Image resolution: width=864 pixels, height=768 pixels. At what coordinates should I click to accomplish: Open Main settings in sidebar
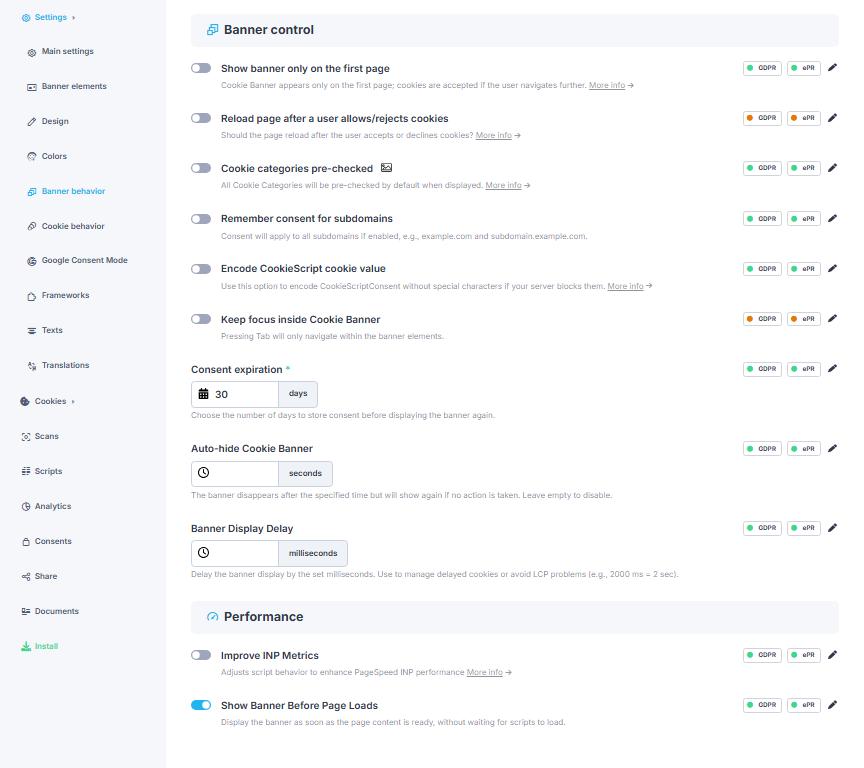pos(68,51)
